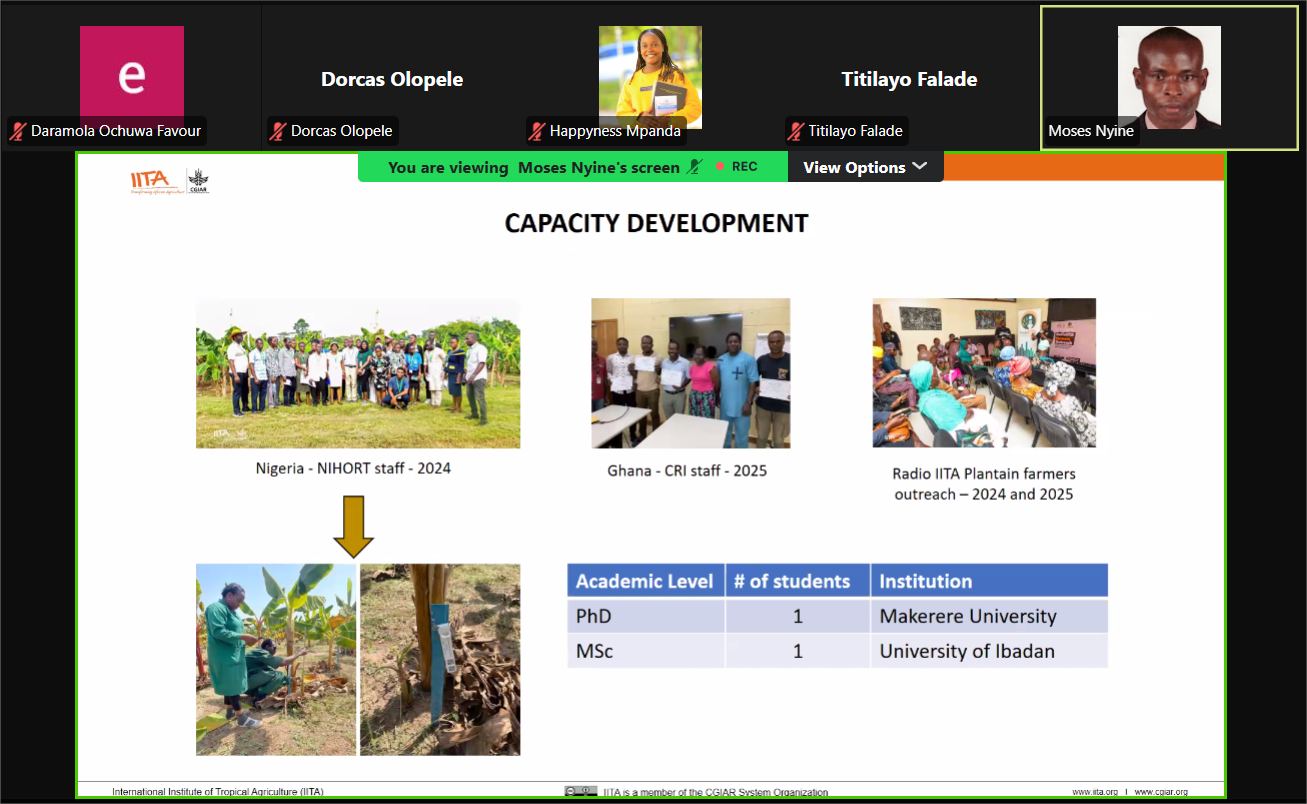
Task: Select Happyness Mpanda's profile photo tile
Action: coord(650,76)
